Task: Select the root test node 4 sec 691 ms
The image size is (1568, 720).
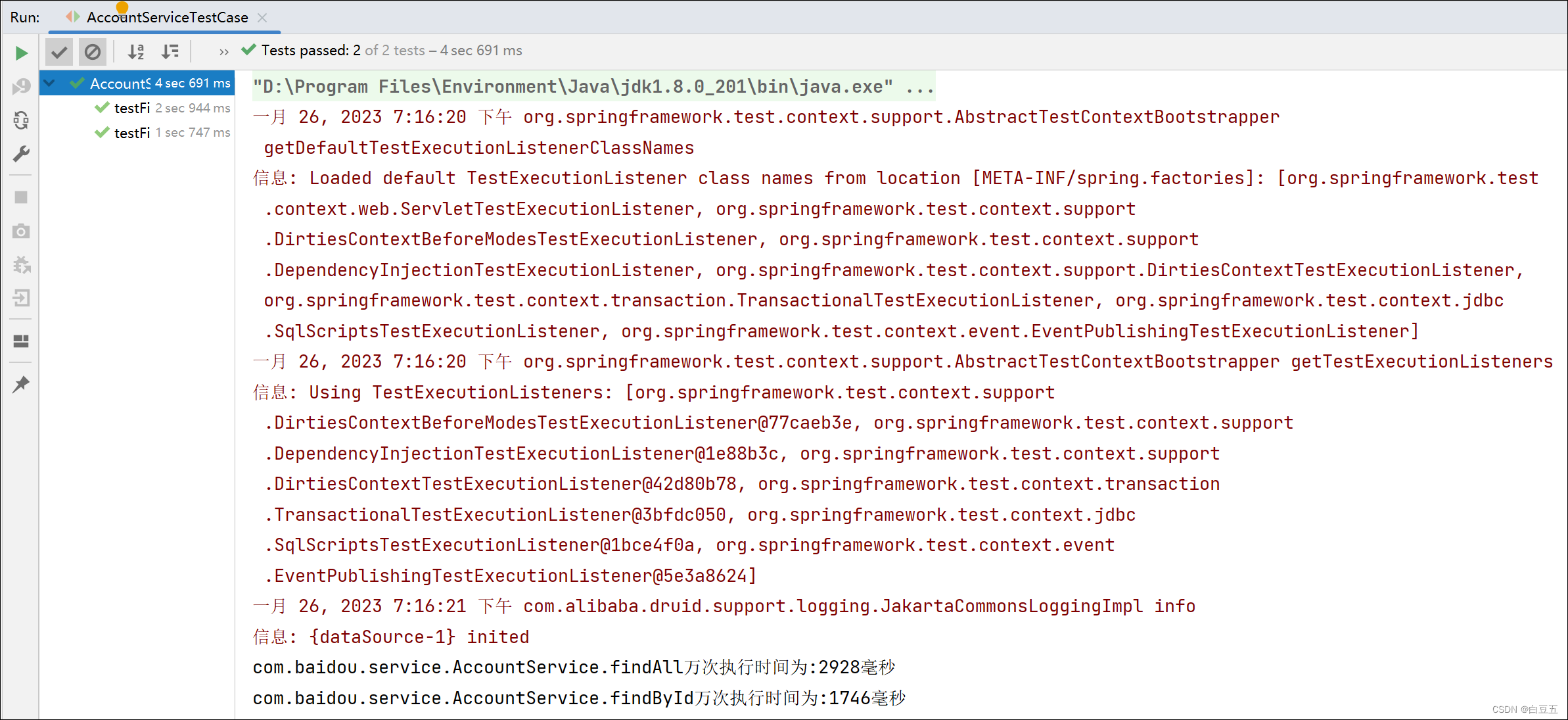Action: (x=137, y=83)
